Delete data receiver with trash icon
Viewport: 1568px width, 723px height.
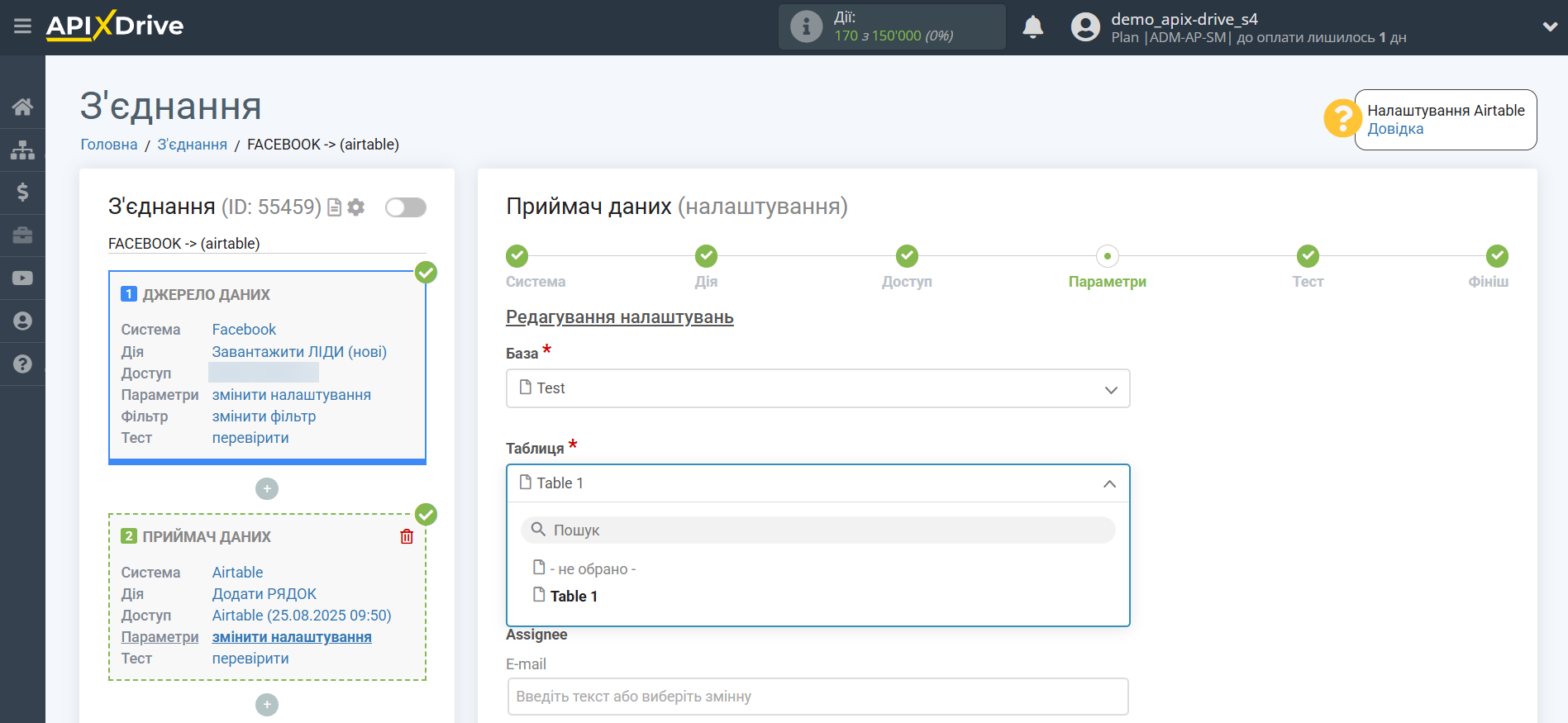(407, 537)
